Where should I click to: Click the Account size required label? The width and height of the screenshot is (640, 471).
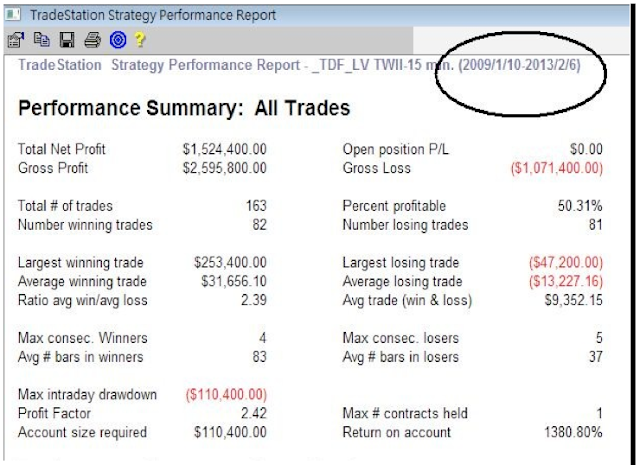pyautogui.click(x=82, y=433)
